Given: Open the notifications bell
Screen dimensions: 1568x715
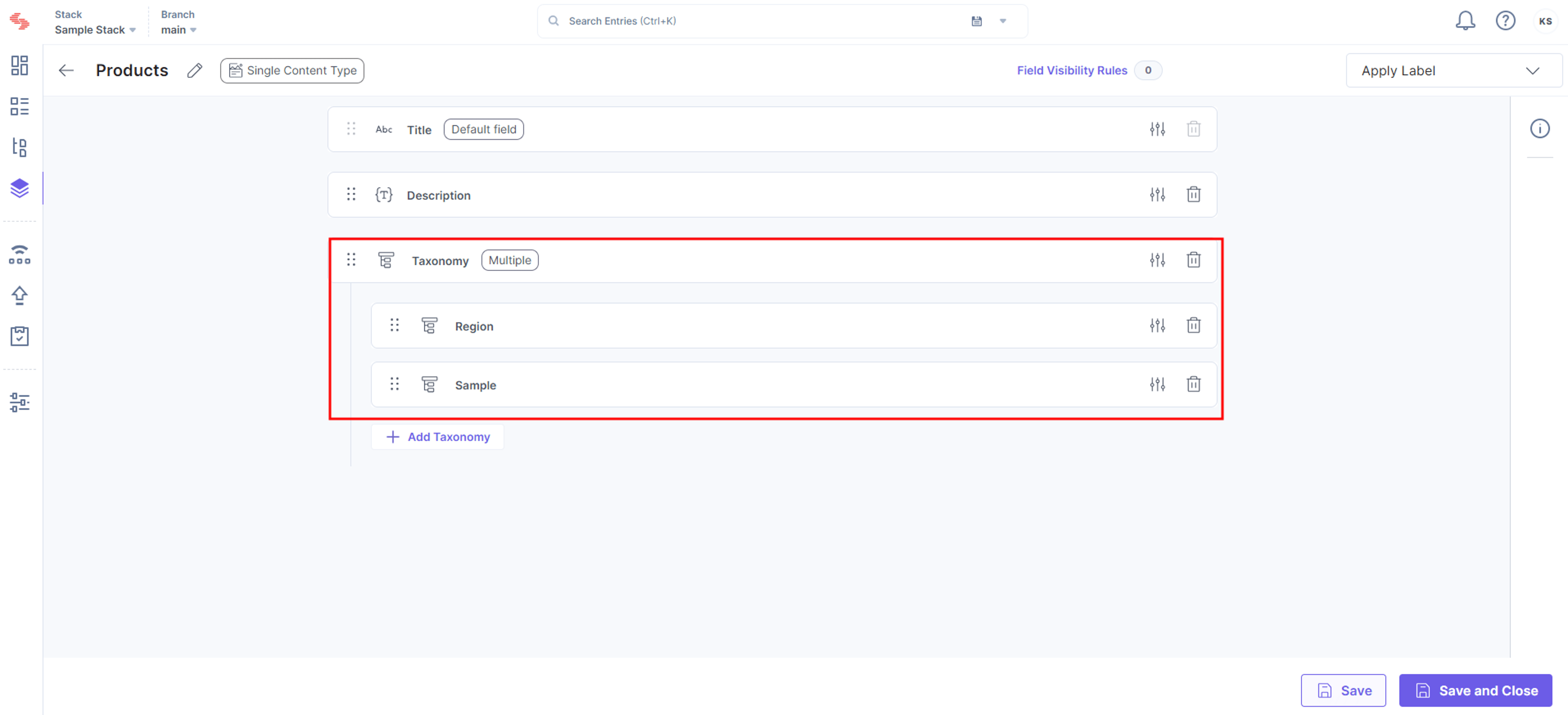Looking at the screenshot, I should (x=1465, y=21).
